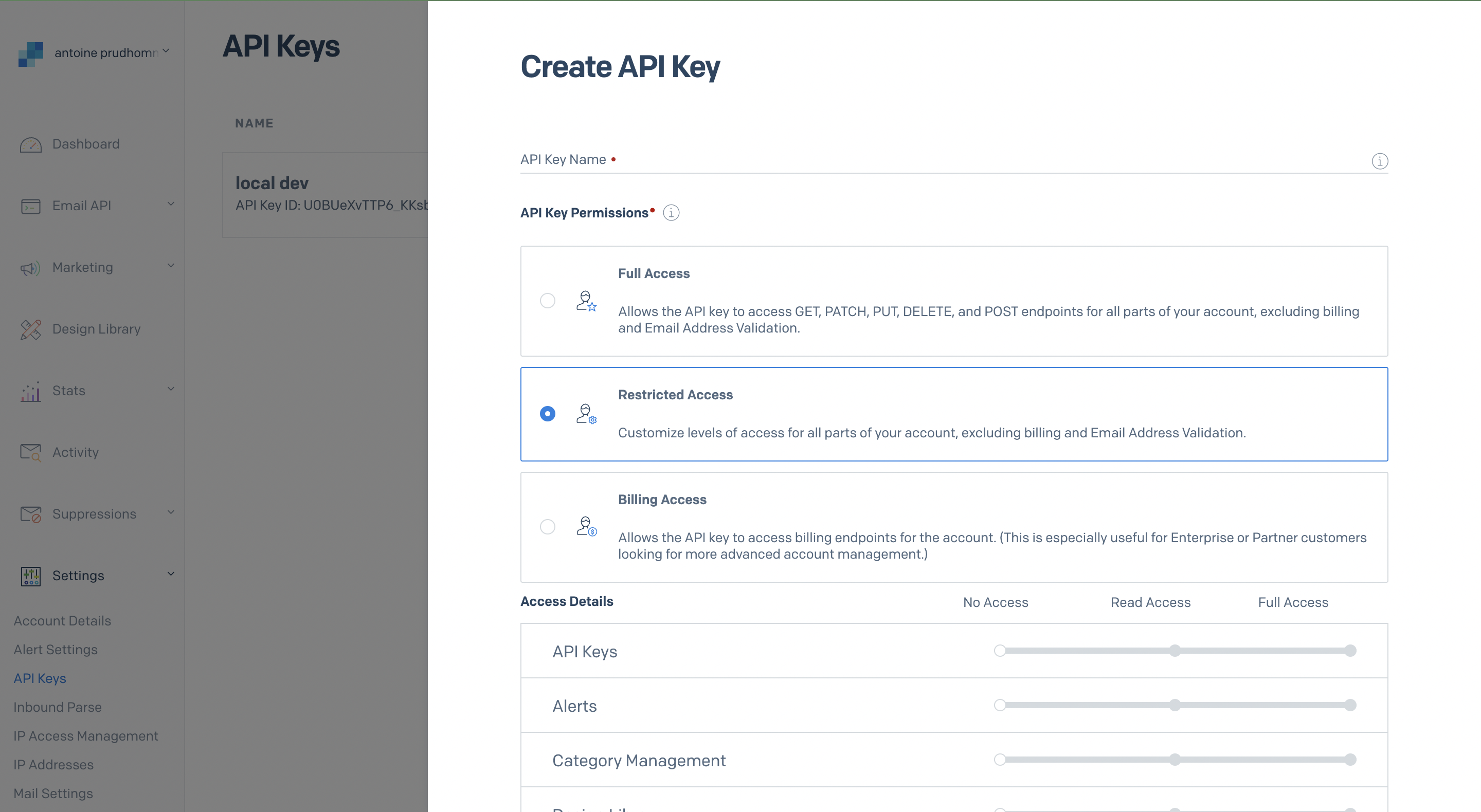This screenshot has height=812, width=1481.
Task: Click the Settings sliders icon
Action: [x=30, y=576]
